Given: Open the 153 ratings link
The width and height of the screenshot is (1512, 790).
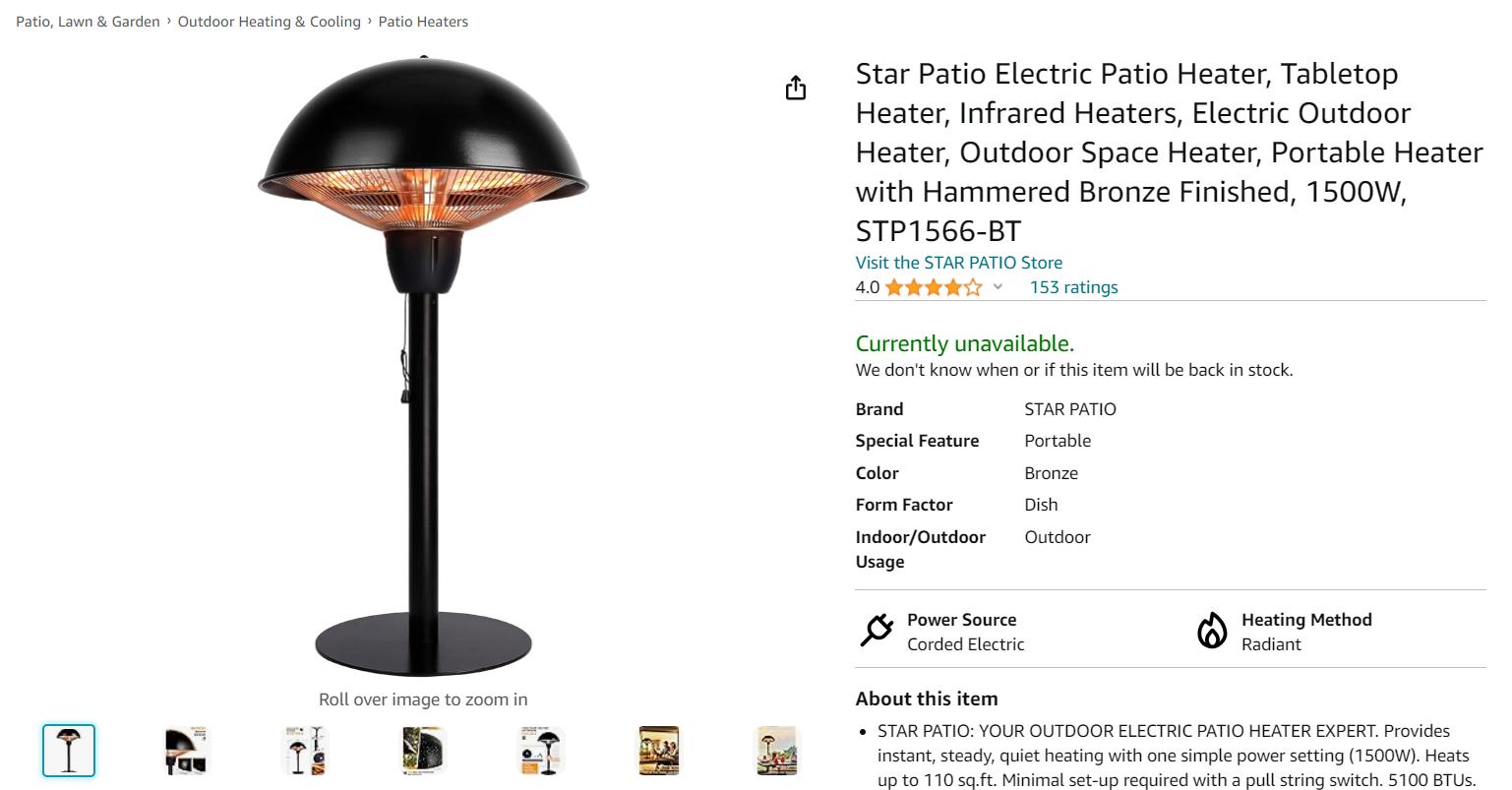Looking at the screenshot, I should point(1073,287).
